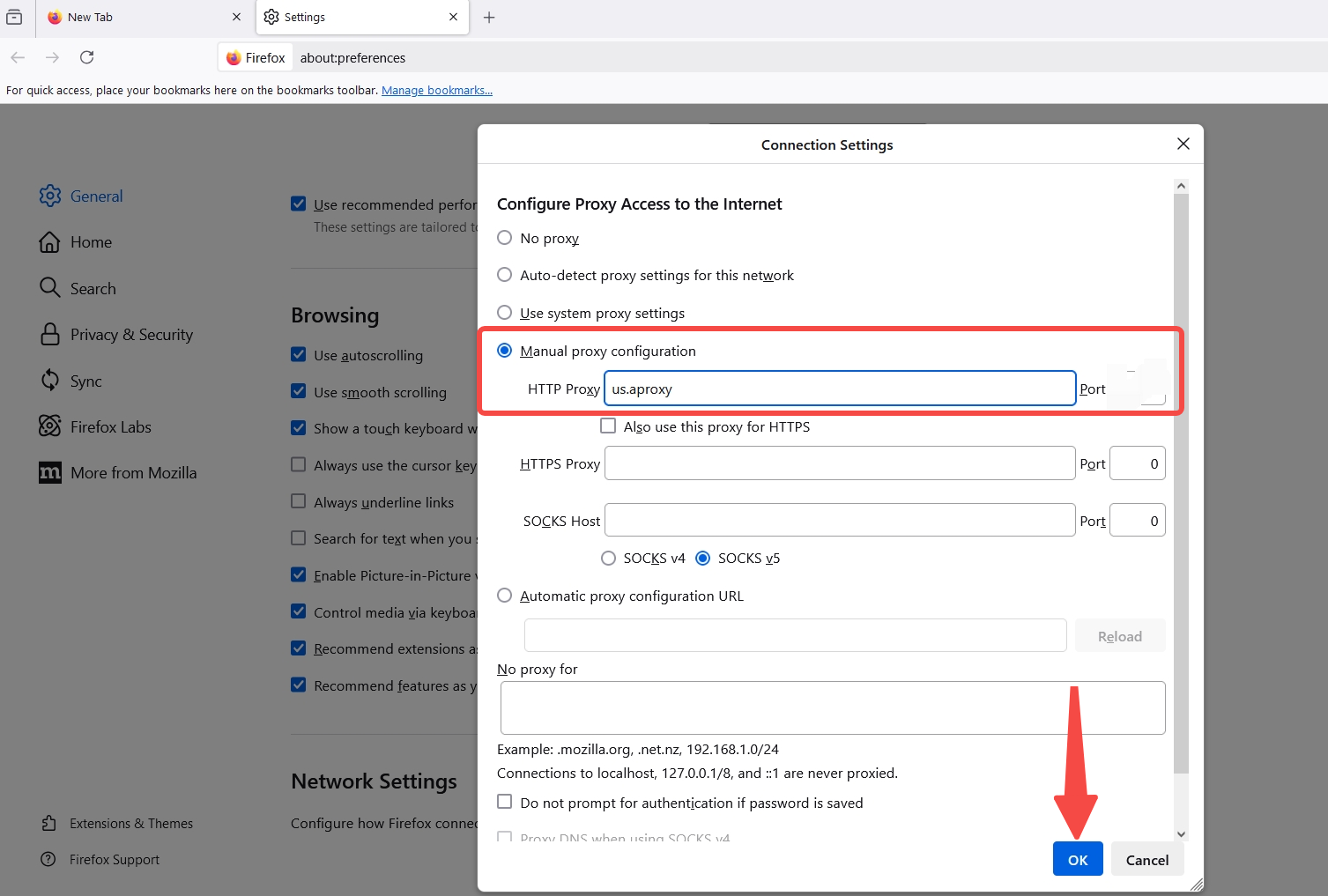Screen dimensions: 1328x896
Task: Select Automatic proxy configuration URL
Action: click(x=505, y=596)
